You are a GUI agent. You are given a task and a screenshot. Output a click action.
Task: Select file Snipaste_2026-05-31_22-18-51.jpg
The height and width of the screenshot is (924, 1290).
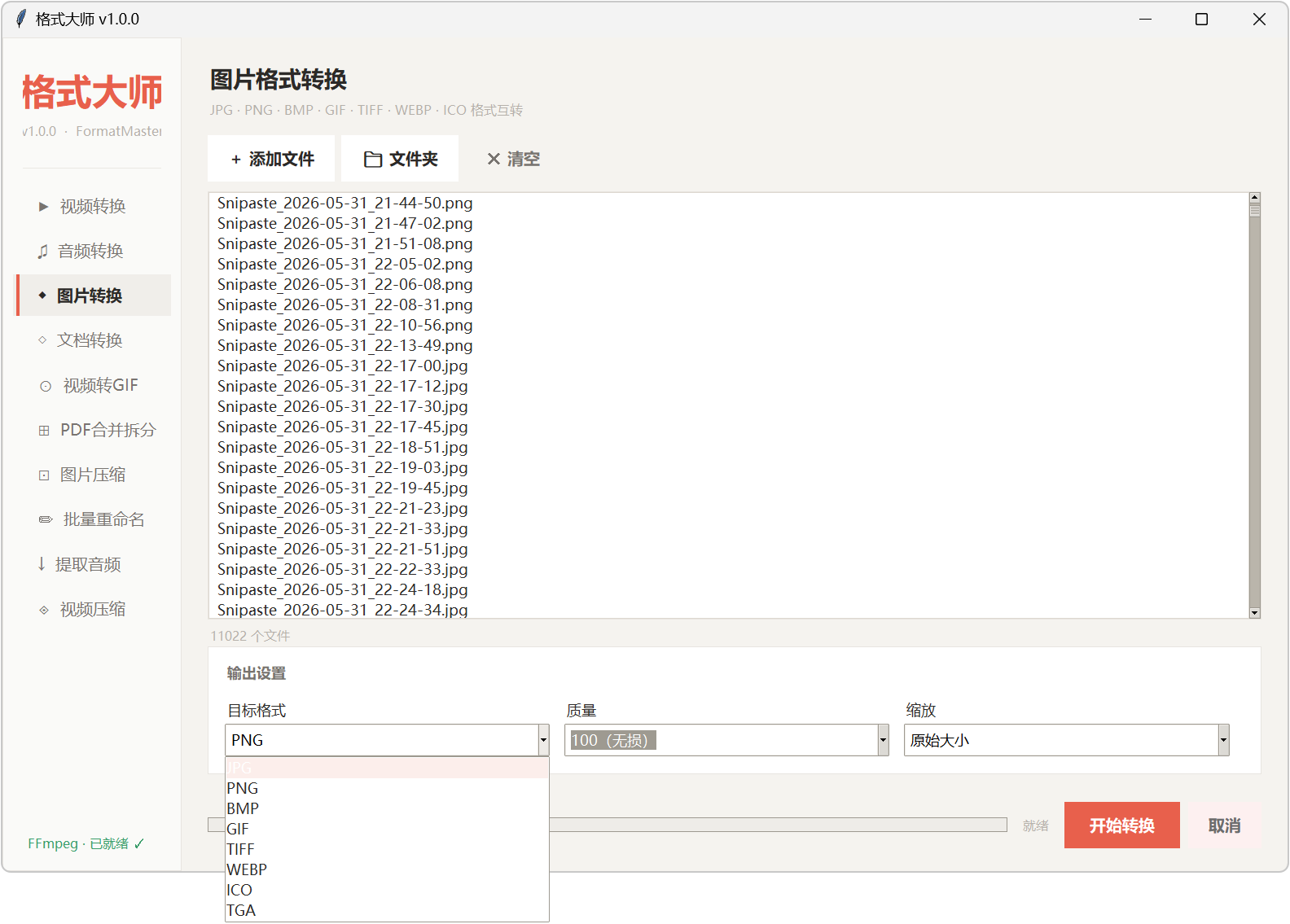pos(729,448)
